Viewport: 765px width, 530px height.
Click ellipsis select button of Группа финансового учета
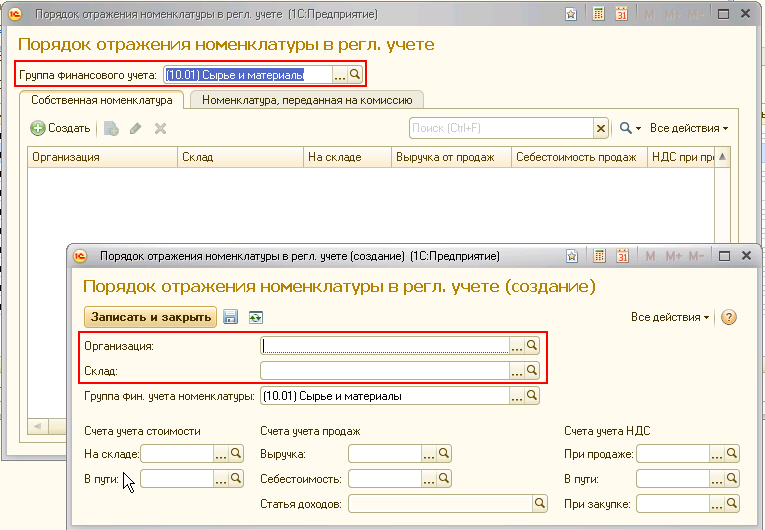point(340,75)
